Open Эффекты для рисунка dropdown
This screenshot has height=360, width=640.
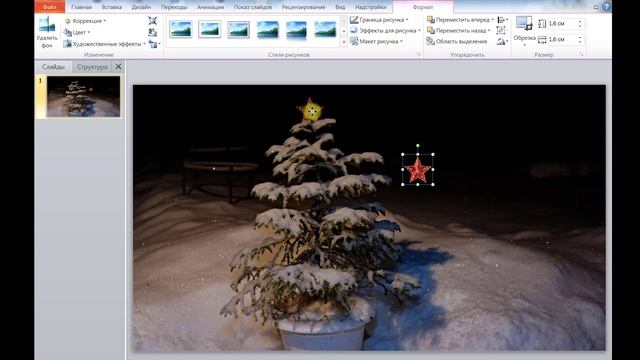385,31
